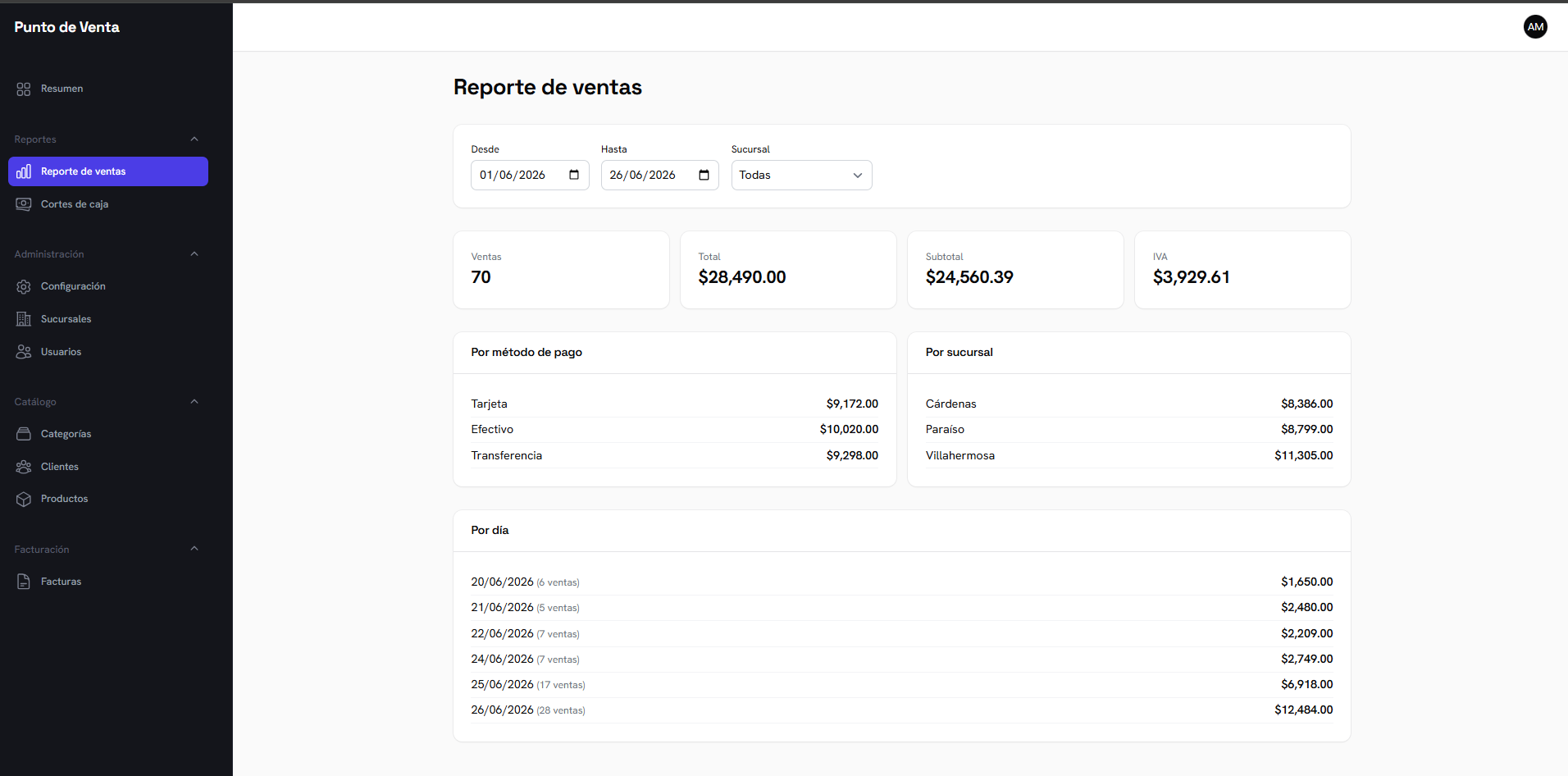
Task: Click the Tarjeta payment method row
Action: (674, 404)
